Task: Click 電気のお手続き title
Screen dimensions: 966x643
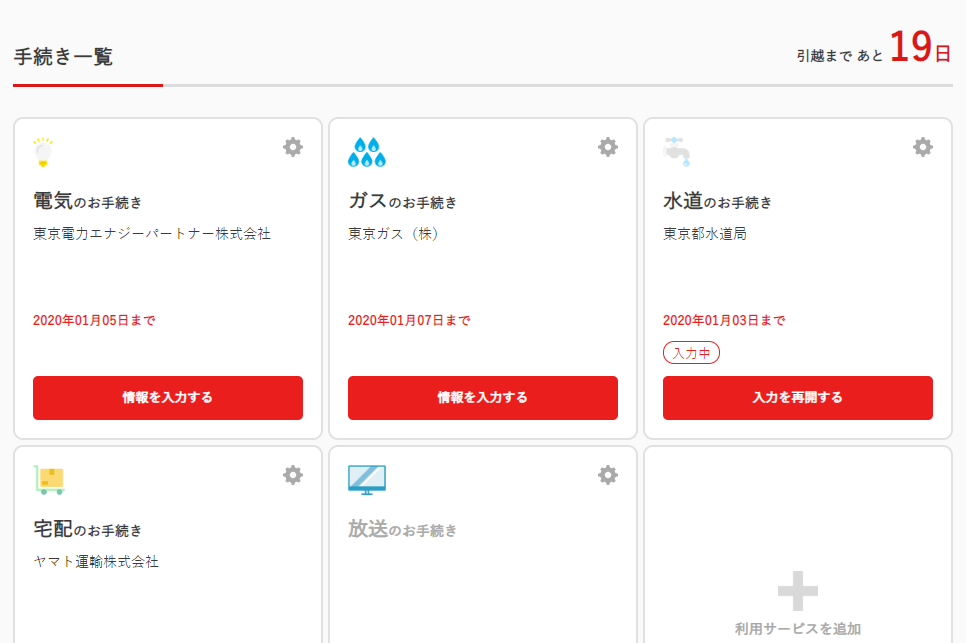Action: (87, 201)
